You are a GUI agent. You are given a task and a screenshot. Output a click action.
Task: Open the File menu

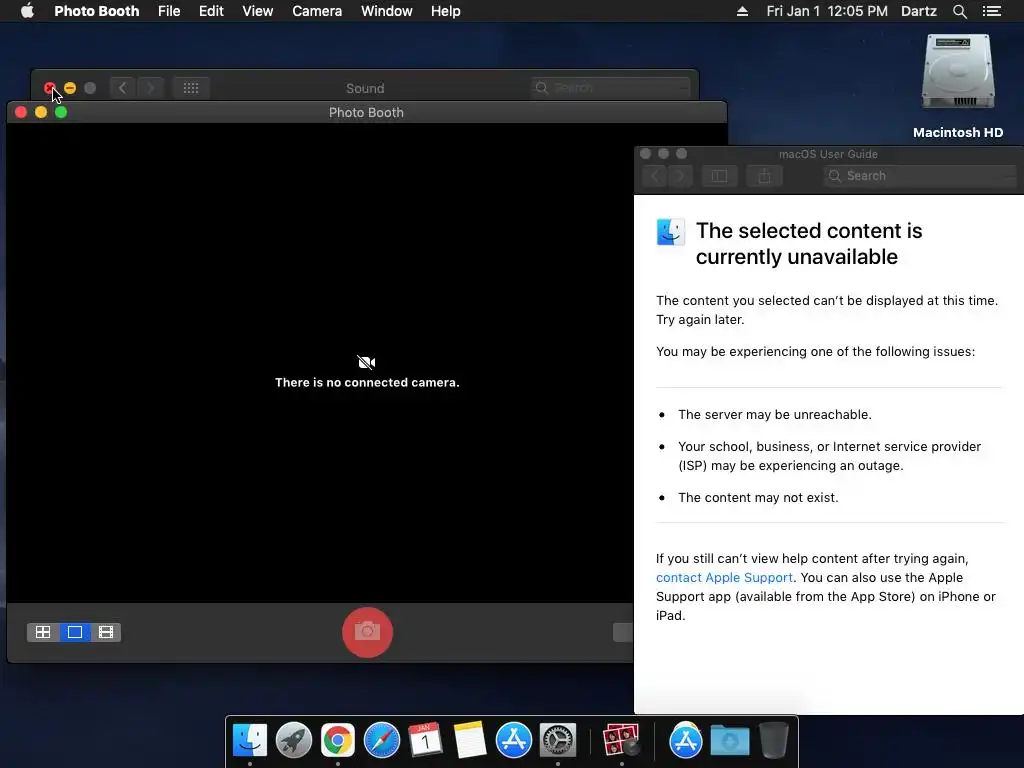click(169, 11)
